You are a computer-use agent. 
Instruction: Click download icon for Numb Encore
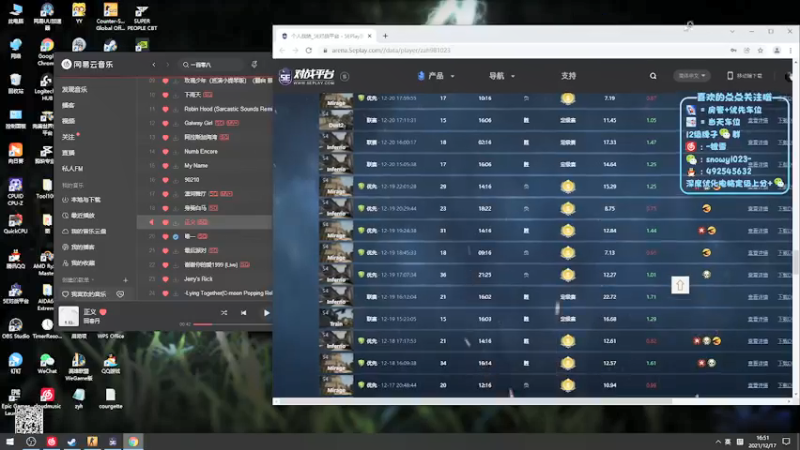pyautogui.click(x=176, y=152)
